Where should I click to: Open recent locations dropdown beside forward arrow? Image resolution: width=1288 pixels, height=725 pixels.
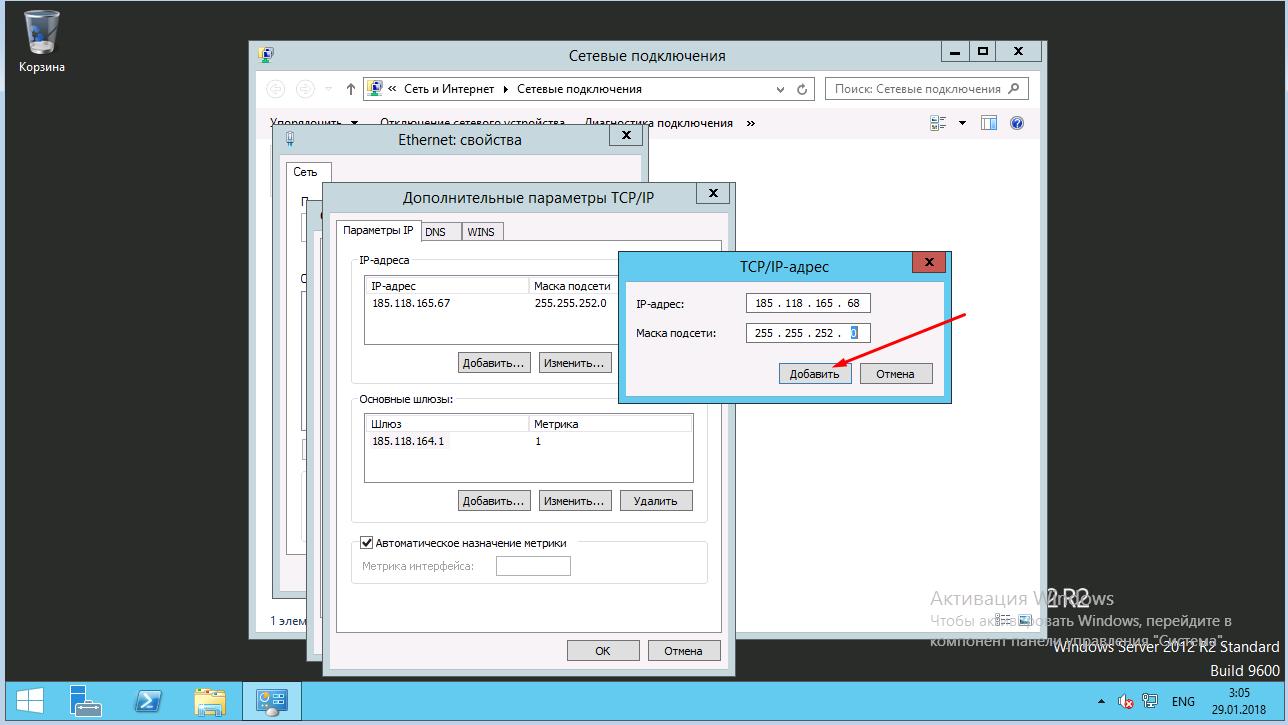point(329,89)
